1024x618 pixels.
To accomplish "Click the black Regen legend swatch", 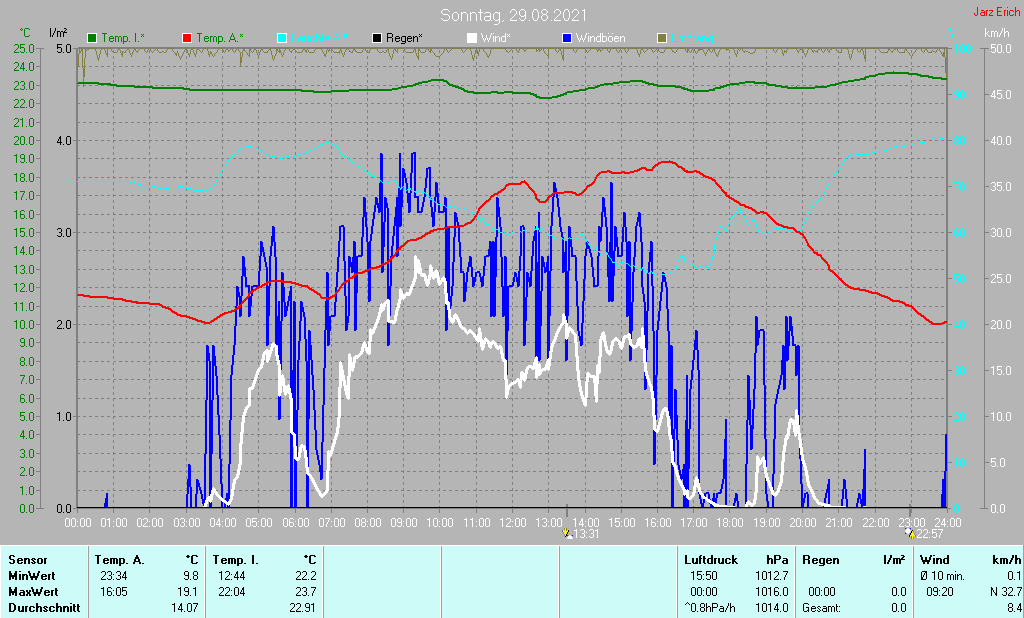I will coord(377,38).
